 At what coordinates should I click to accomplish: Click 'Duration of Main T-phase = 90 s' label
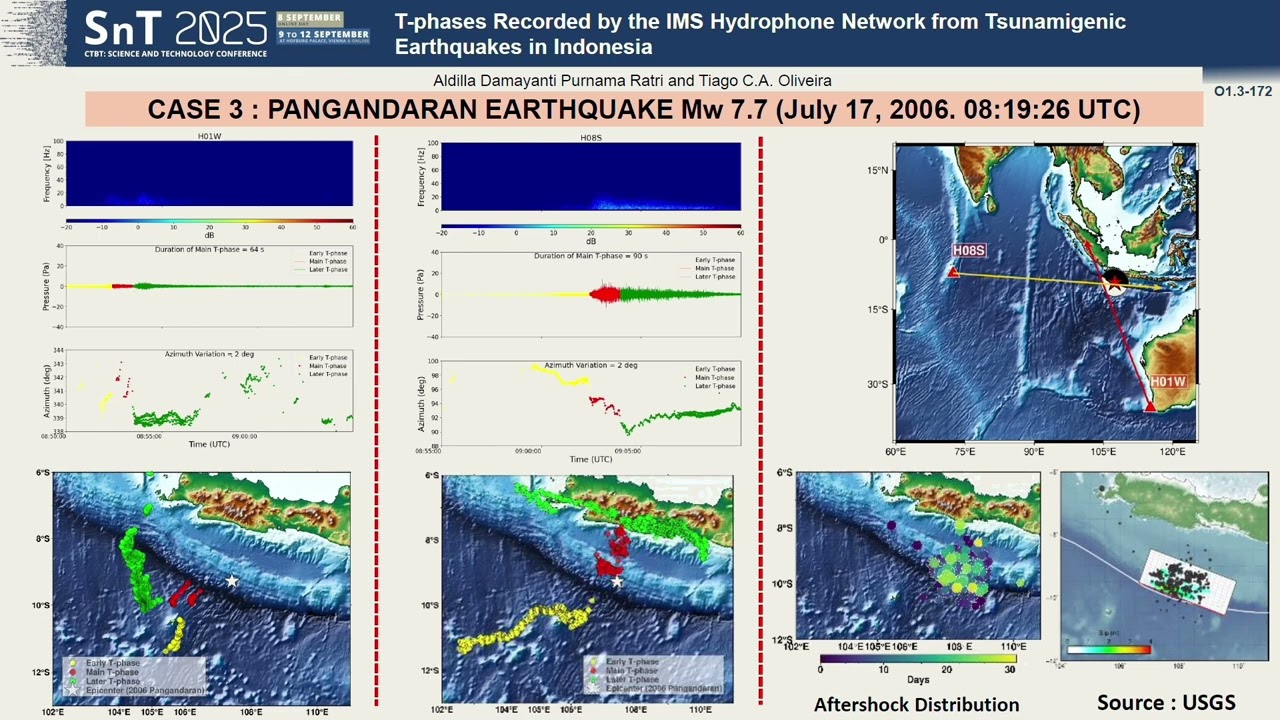tap(591, 256)
